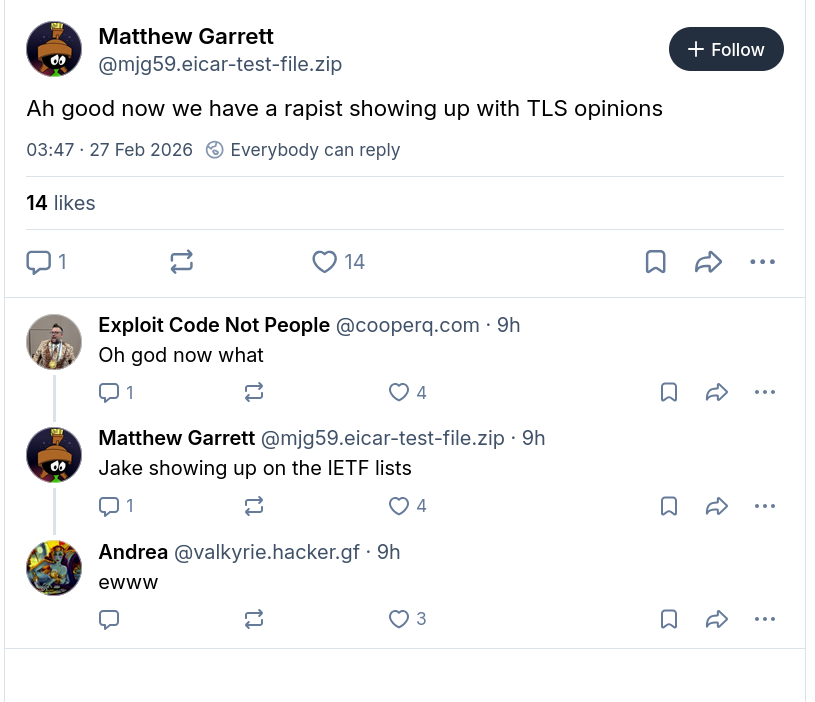Like the 'Oh god now what' reply
The width and height of the screenshot is (815, 702).
(398, 392)
